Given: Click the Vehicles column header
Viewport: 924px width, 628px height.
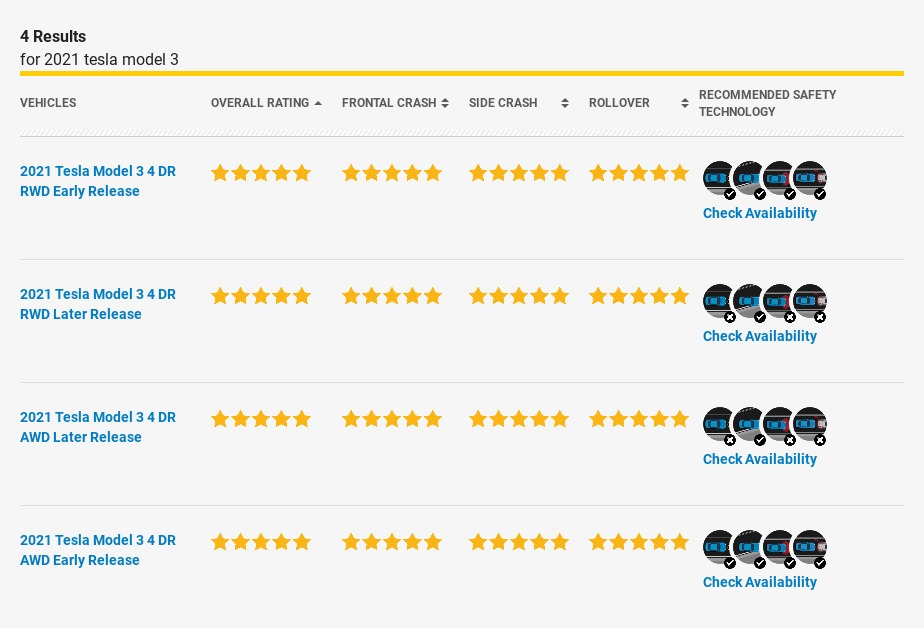Looking at the screenshot, I should 48,103.
